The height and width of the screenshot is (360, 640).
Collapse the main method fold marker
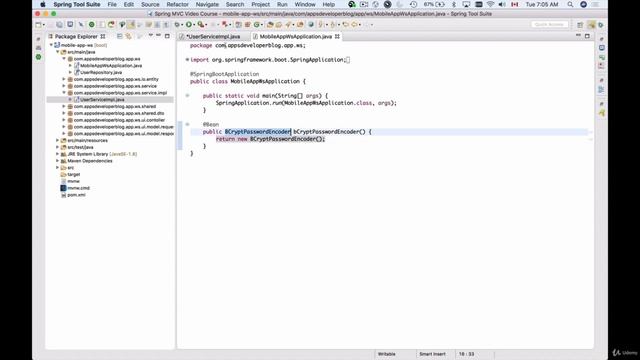tap(187, 96)
